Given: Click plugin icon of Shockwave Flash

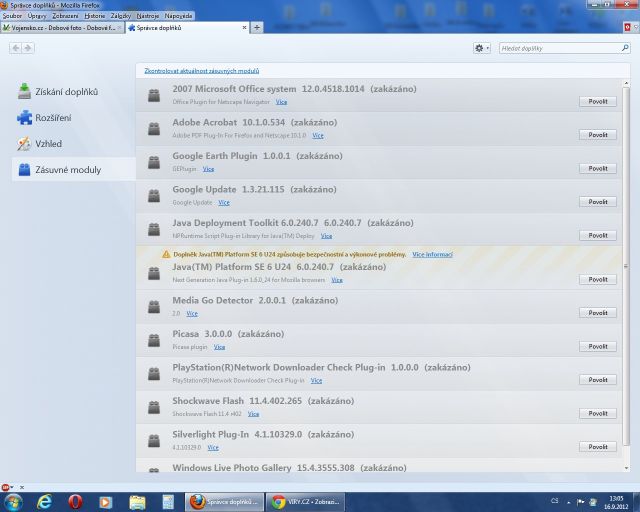Looking at the screenshot, I should click(154, 407).
